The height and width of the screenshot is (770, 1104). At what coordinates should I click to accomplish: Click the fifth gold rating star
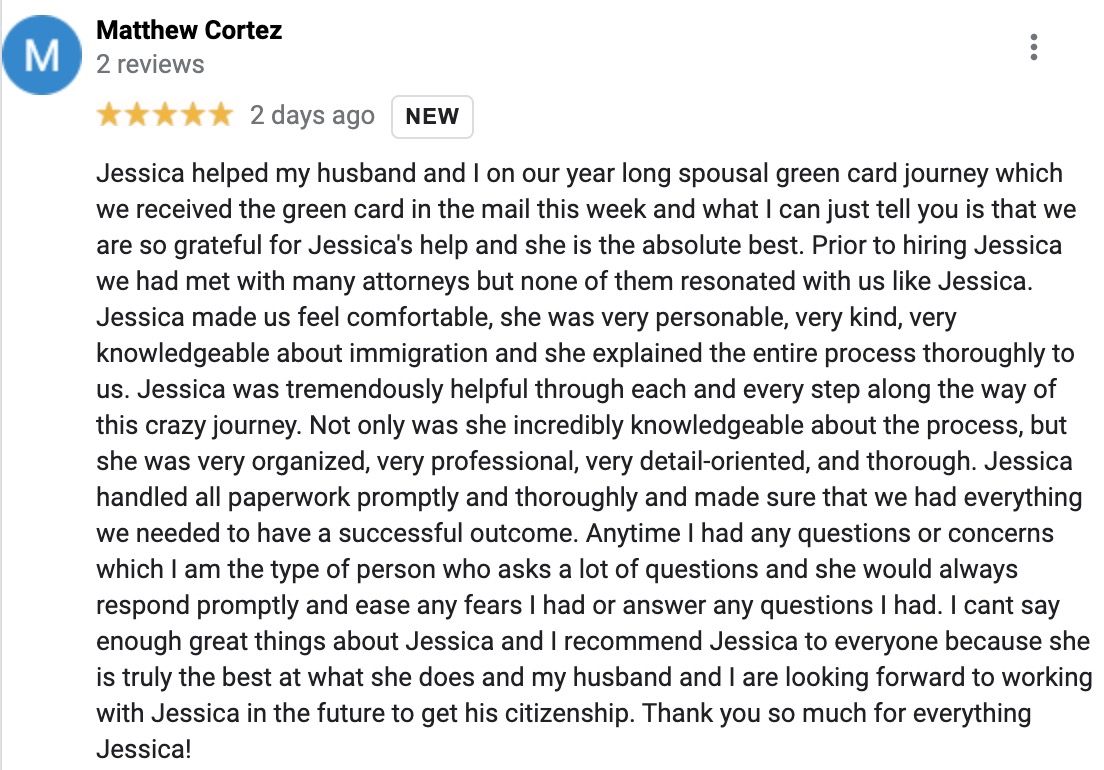point(220,114)
